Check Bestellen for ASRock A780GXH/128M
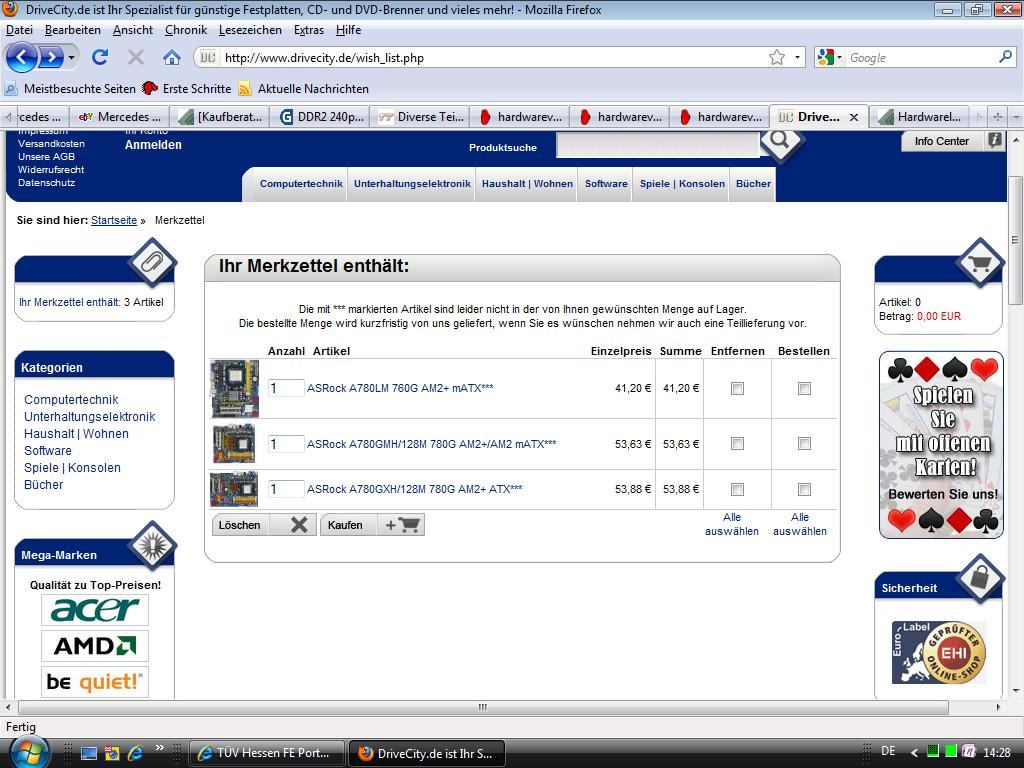 804,489
